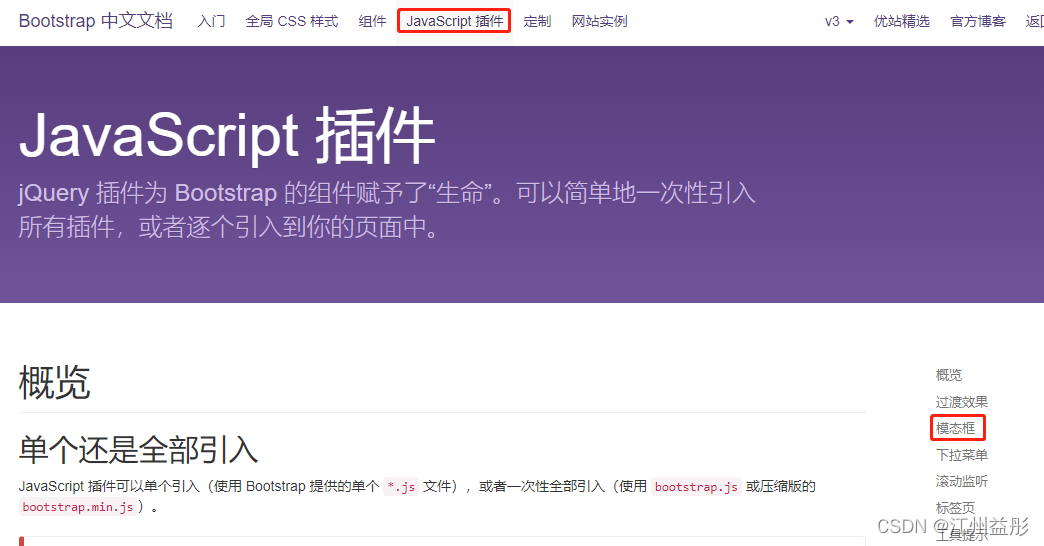Click the *.js code snippet
1044x546 pixels.
tap(401, 487)
